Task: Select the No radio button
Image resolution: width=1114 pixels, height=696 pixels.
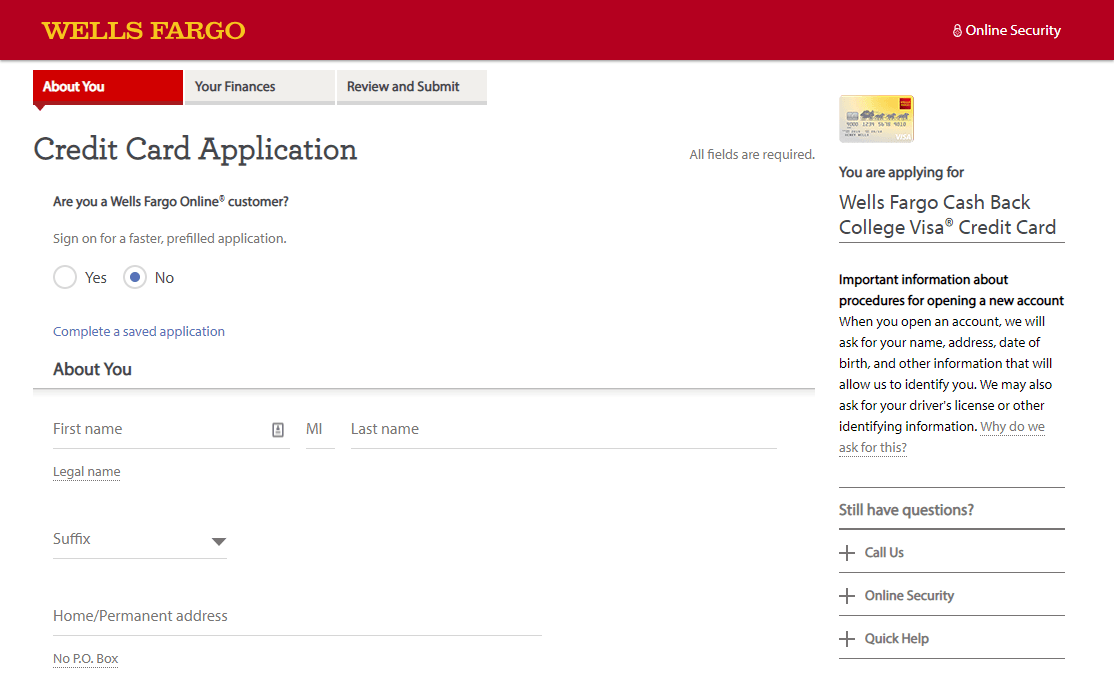Action: pyautogui.click(x=135, y=278)
